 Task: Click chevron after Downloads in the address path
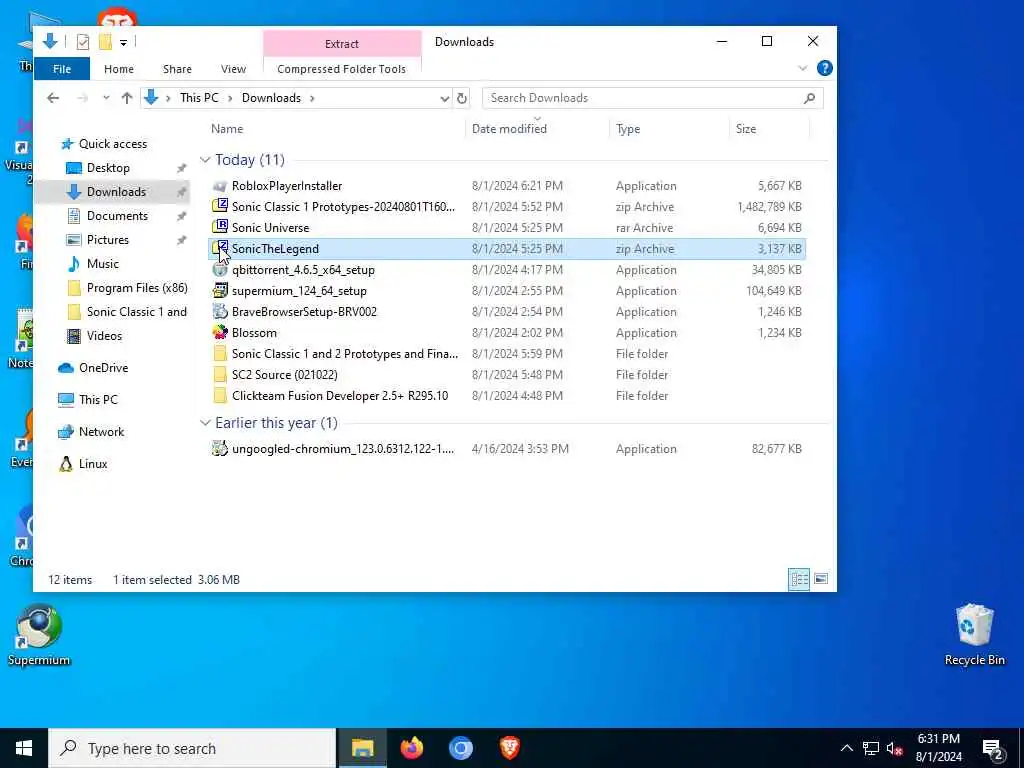click(x=312, y=98)
